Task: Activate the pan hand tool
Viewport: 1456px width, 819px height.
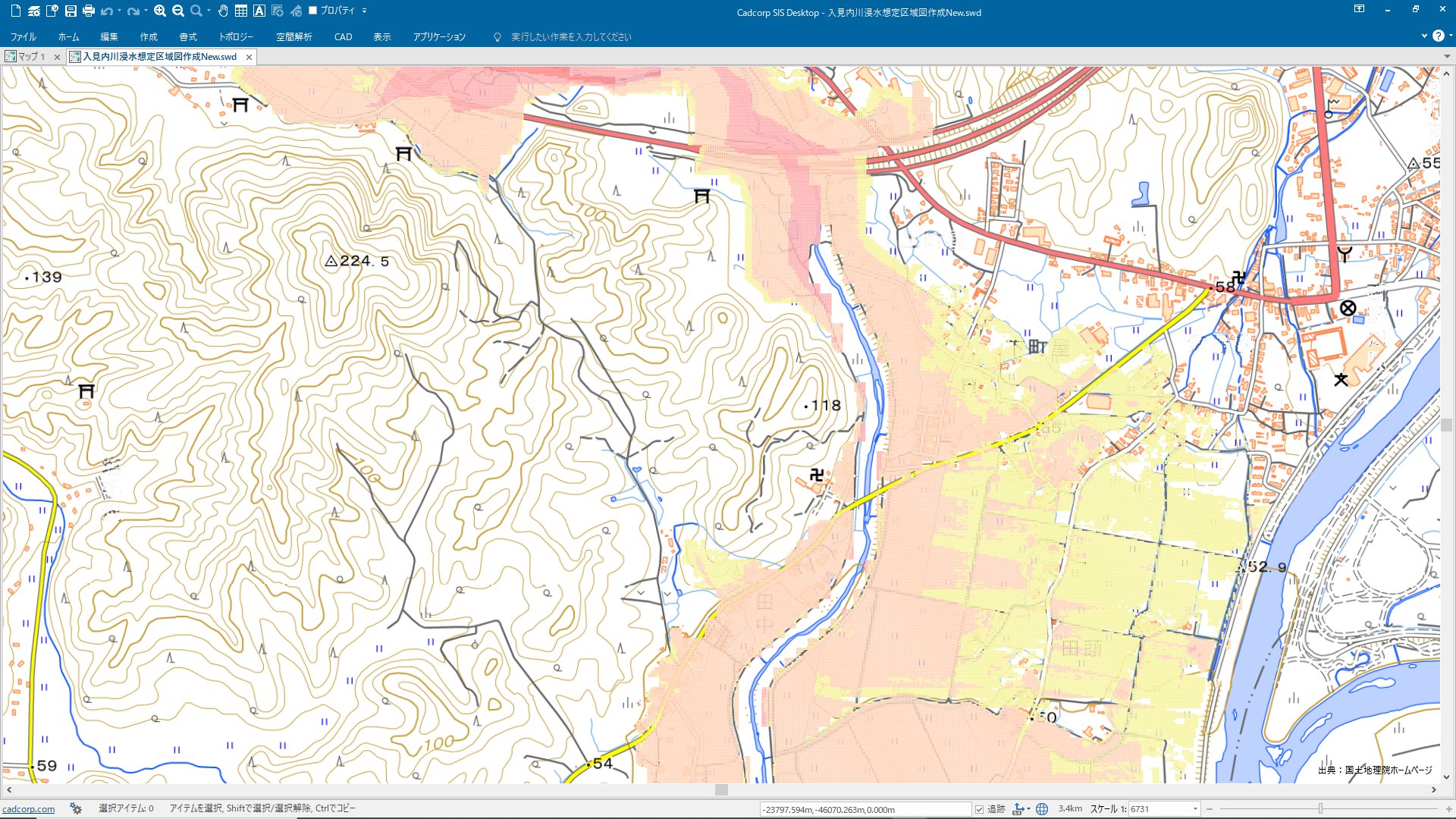Action: [223, 11]
